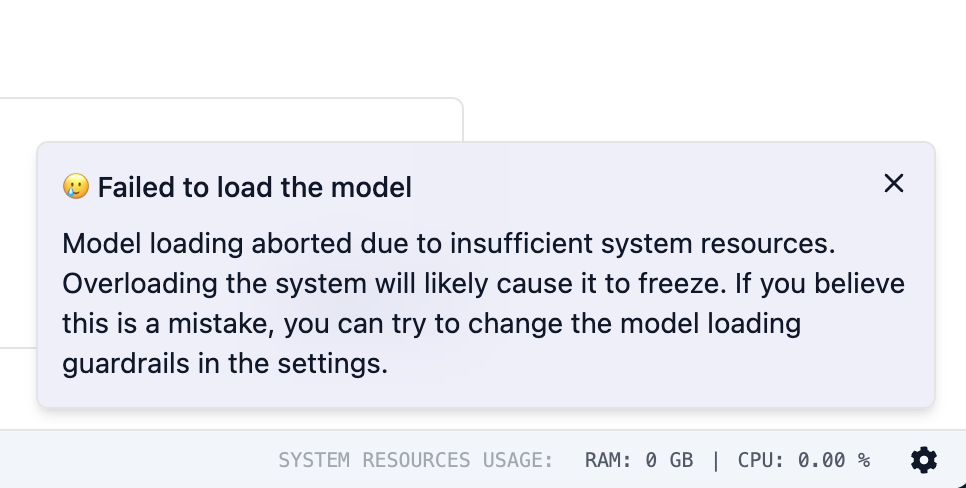This screenshot has width=966, height=488.
Task: Dismiss the failed model load notification
Action: coord(893,183)
